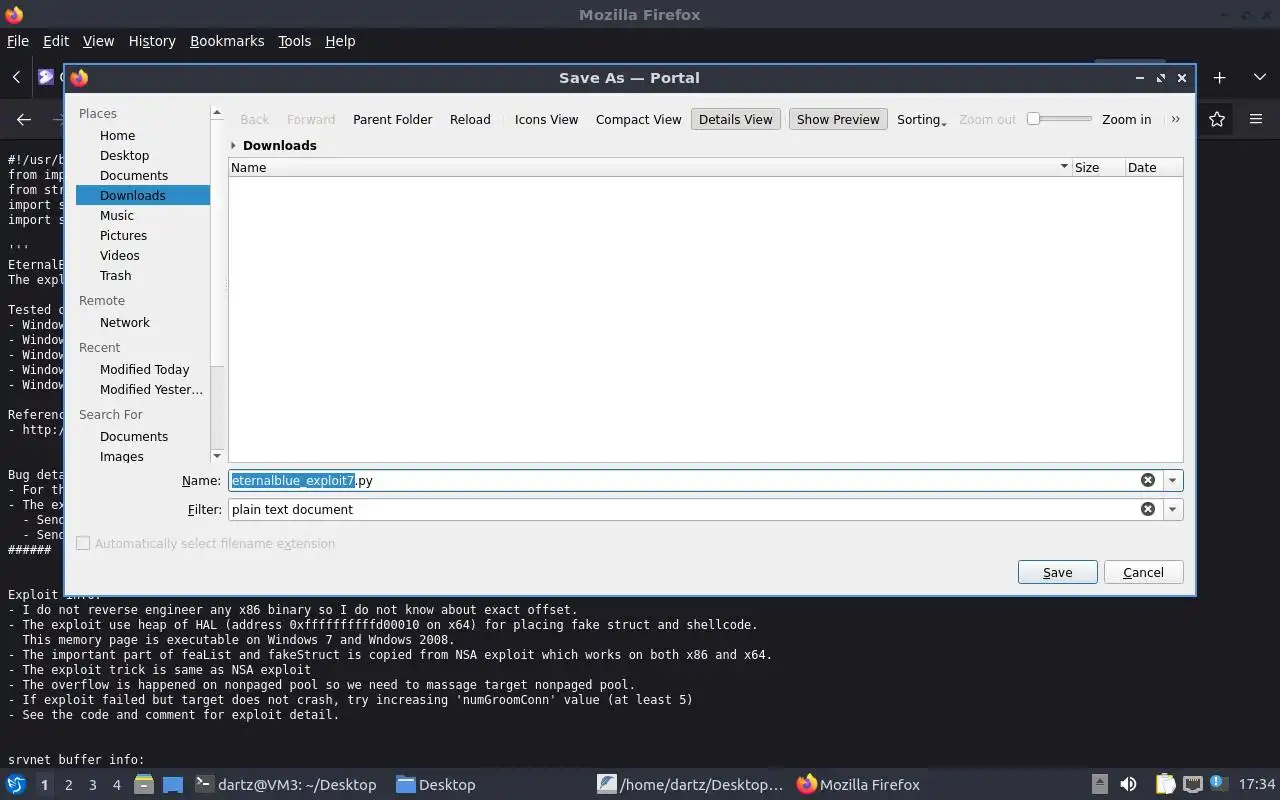Switch to workspace 3
The width and height of the screenshot is (1280, 800).
pyautogui.click(x=92, y=784)
